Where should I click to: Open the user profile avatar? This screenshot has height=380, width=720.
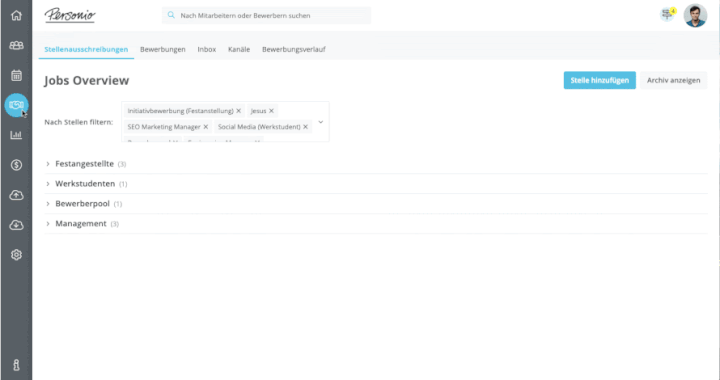tap(695, 16)
